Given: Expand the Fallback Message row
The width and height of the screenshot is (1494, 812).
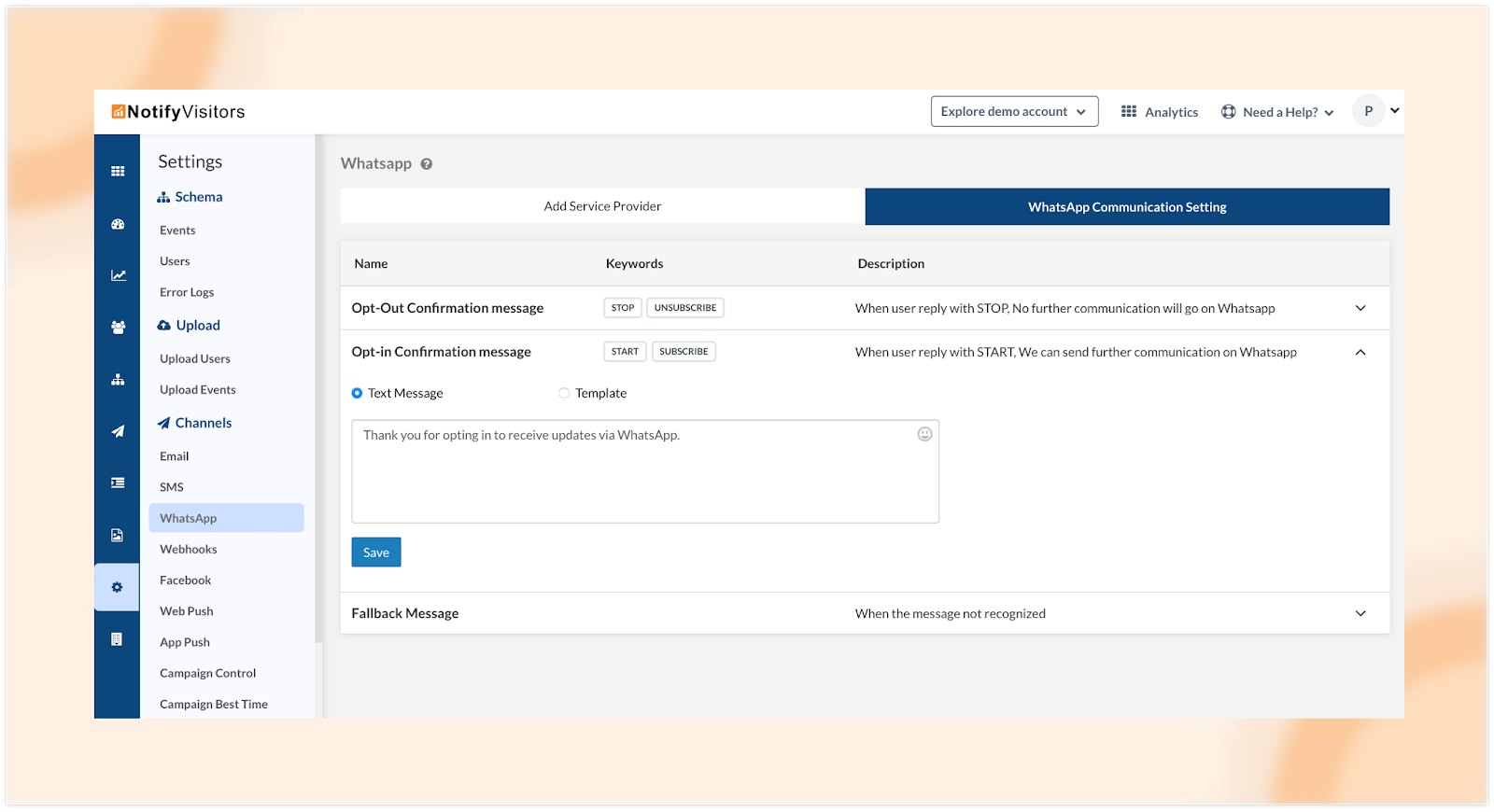Looking at the screenshot, I should click(1360, 613).
